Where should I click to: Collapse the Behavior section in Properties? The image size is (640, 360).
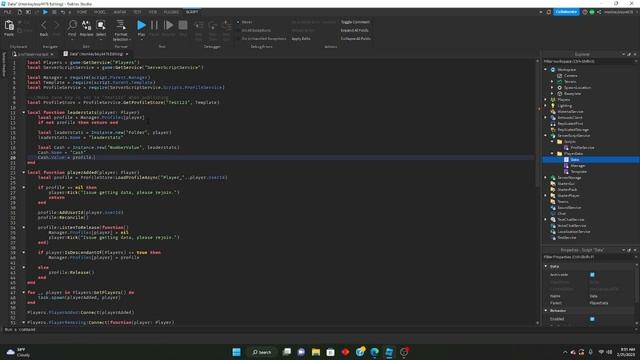pos(546,311)
